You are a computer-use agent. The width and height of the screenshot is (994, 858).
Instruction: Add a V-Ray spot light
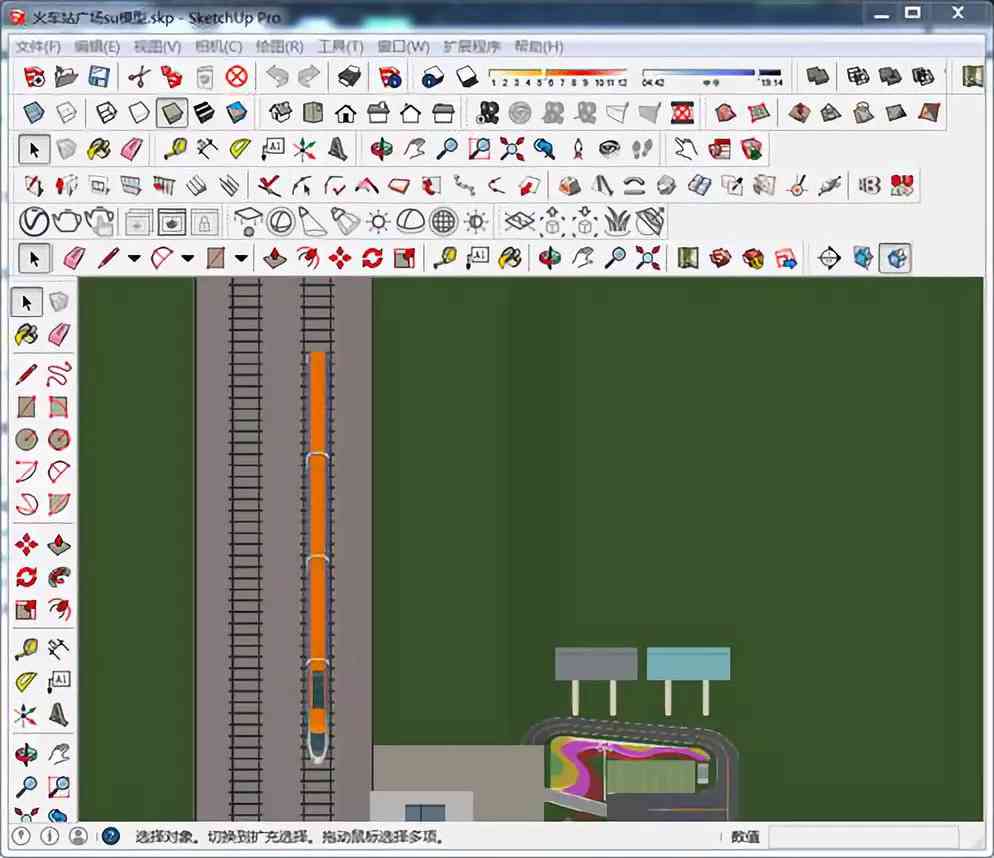pyautogui.click(x=345, y=222)
